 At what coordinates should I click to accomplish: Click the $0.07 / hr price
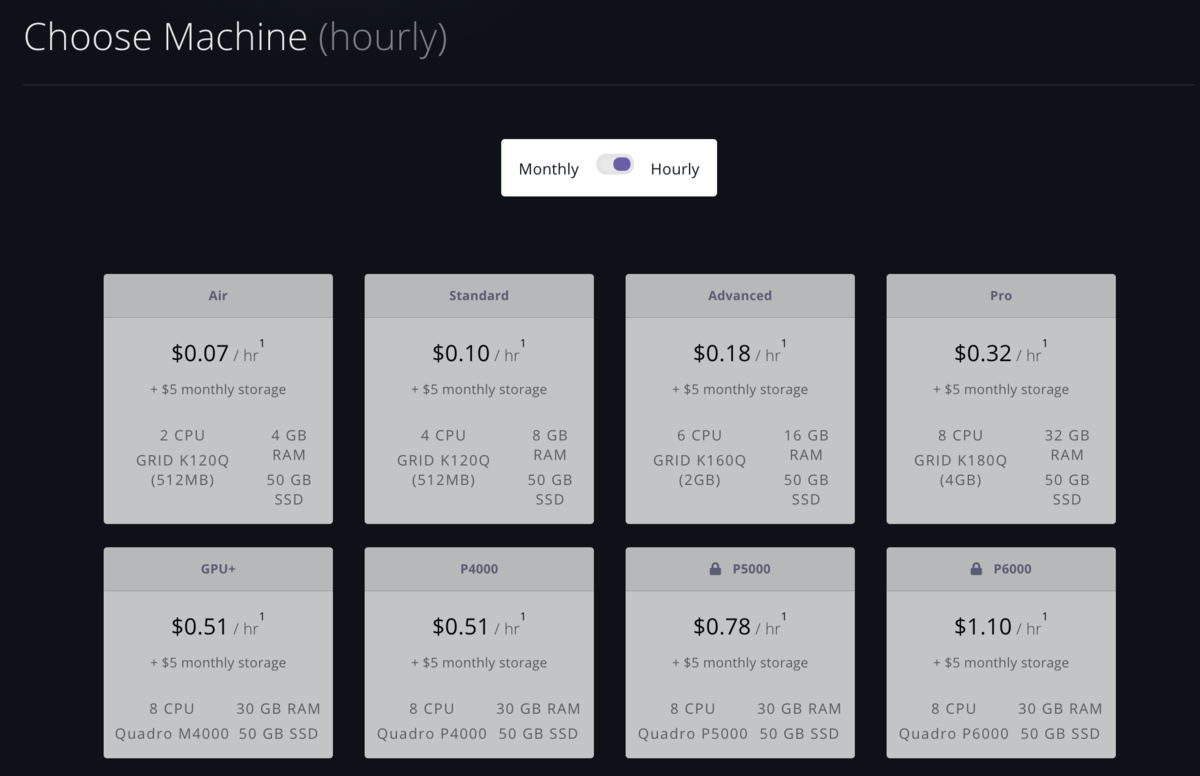[x=218, y=352]
